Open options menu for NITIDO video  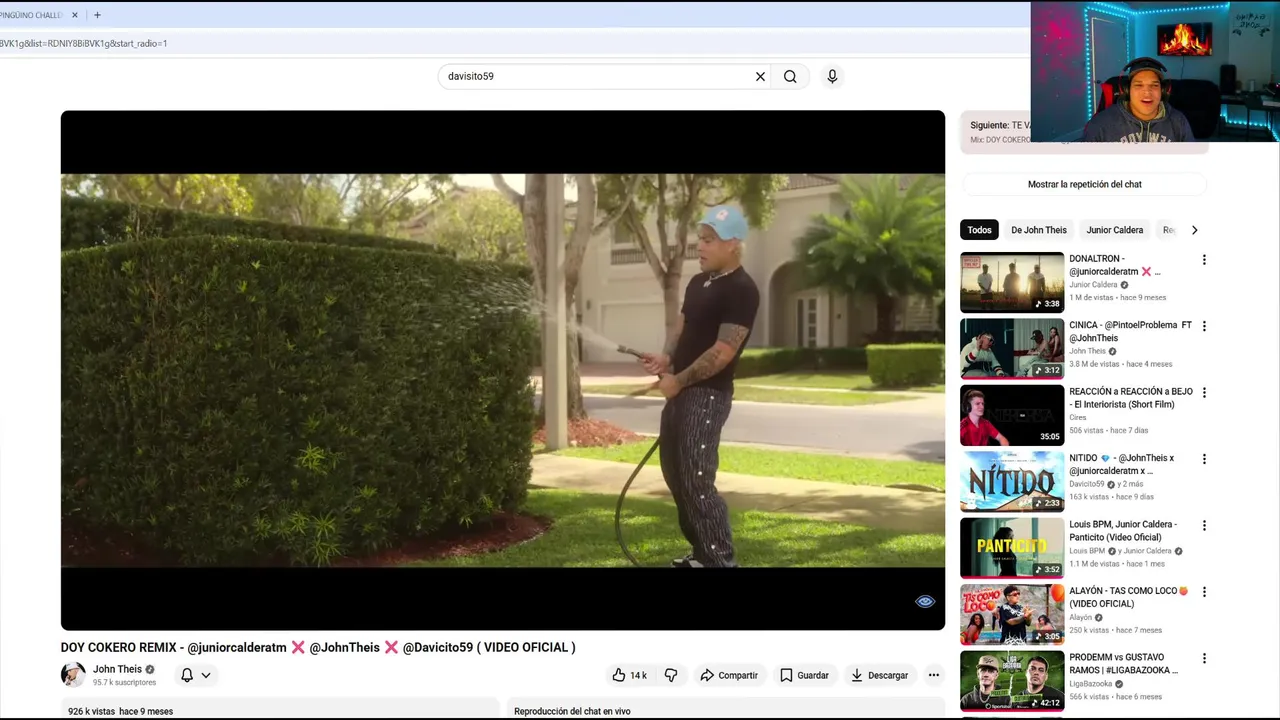pos(1204,459)
